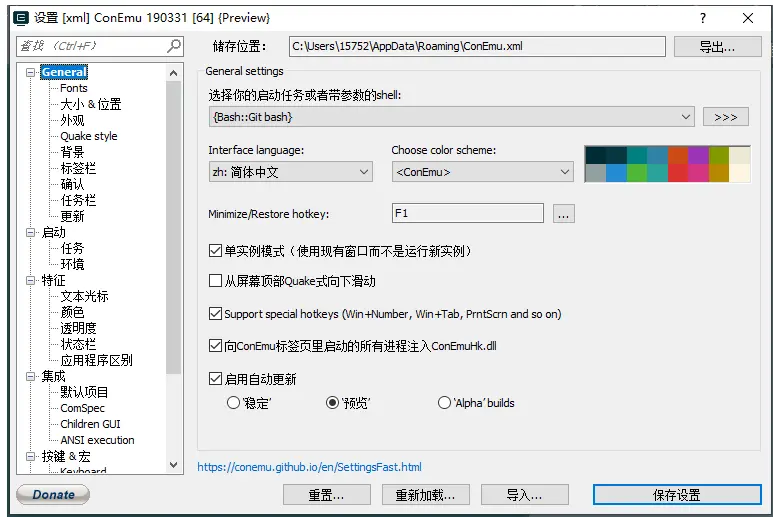This screenshot has height=517, width=773.
Task: Open the 任务 settings page
Action: [72, 248]
